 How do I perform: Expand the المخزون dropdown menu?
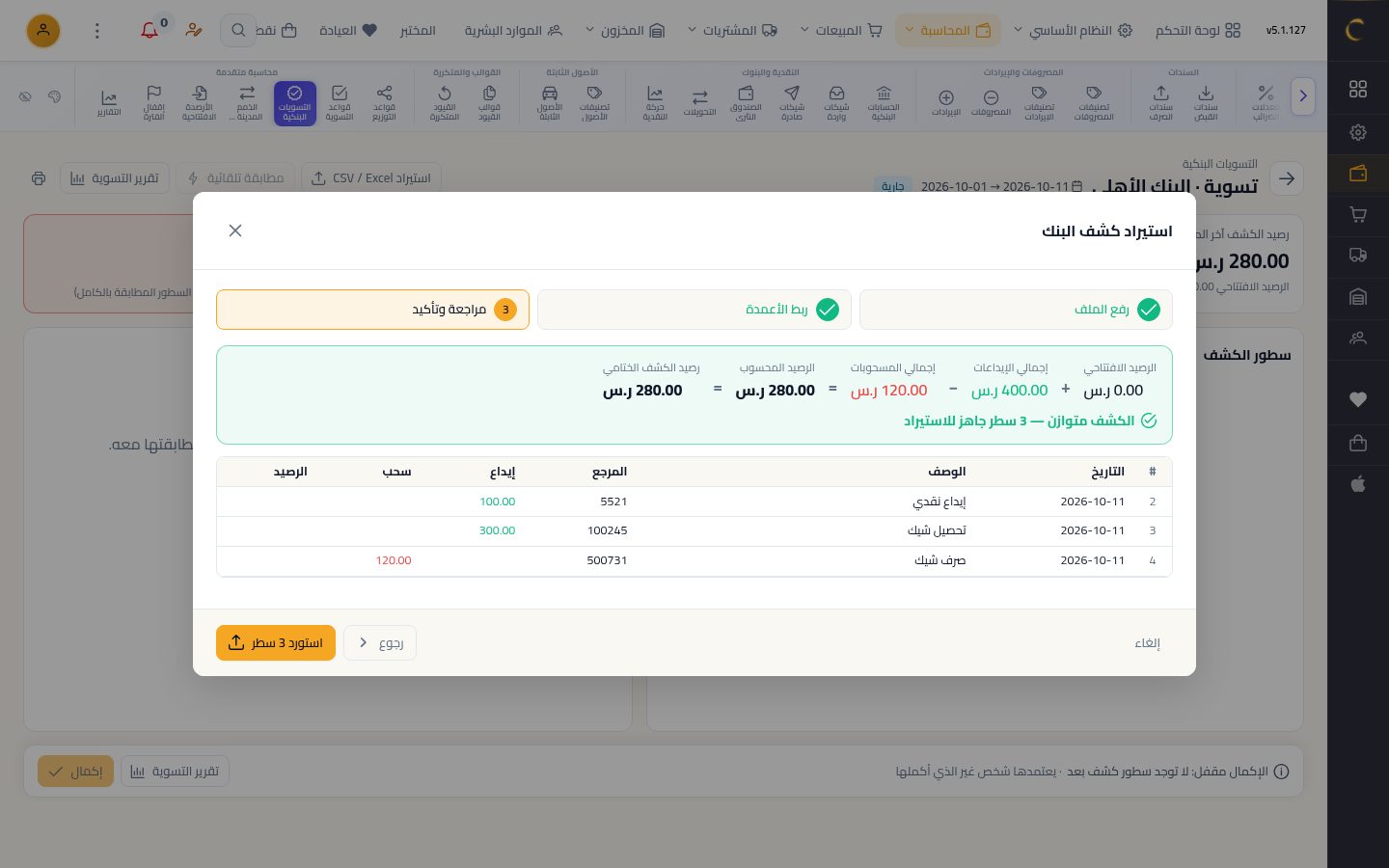[625, 31]
